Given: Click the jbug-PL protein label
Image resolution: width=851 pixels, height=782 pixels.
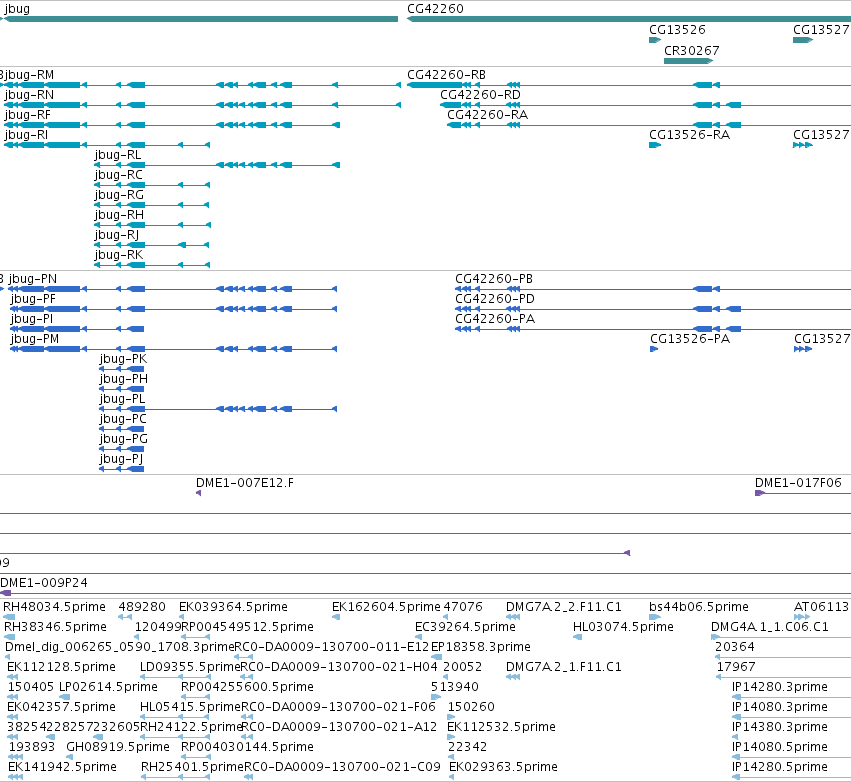Looking at the screenshot, I should click(x=122, y=399).
